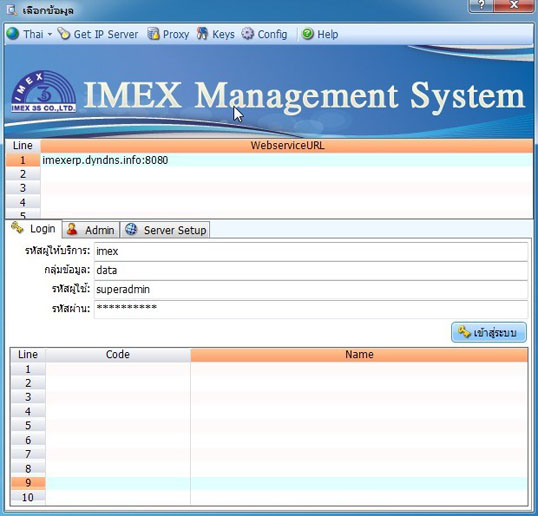Select row 7 in Code/Name table
Screen dimensions: 538x516
tap(269, 454)
